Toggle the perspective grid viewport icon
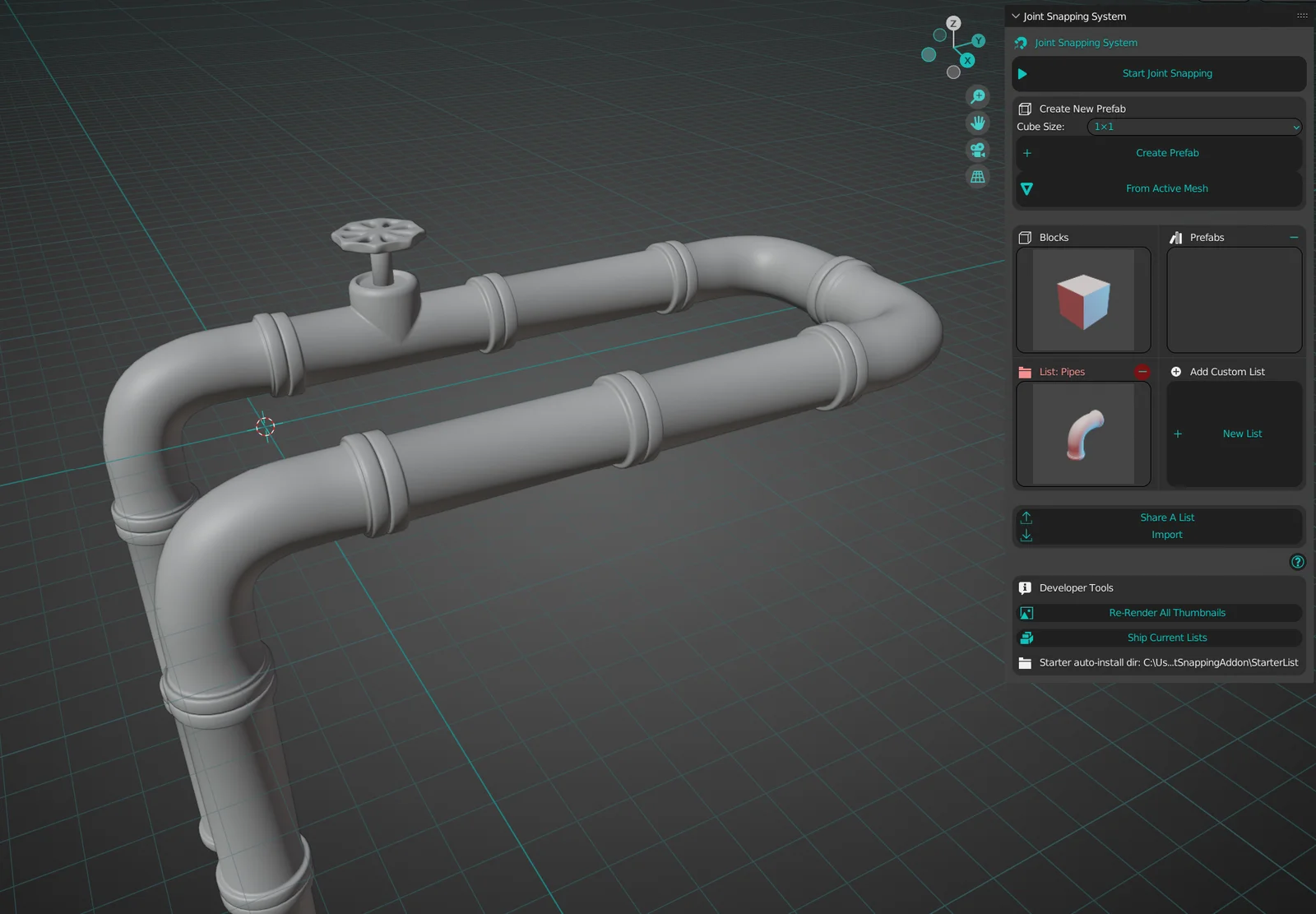 point(977,177)
